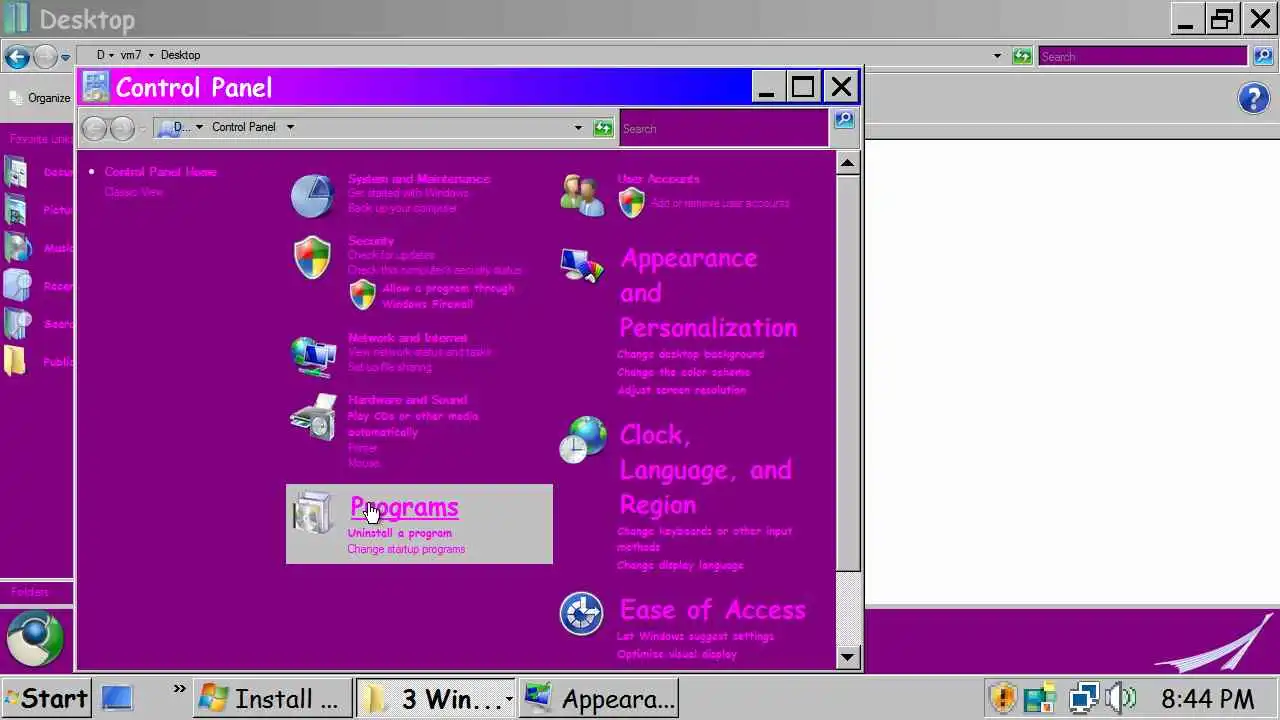Open Documents in Favorite Links

point(38,172)
